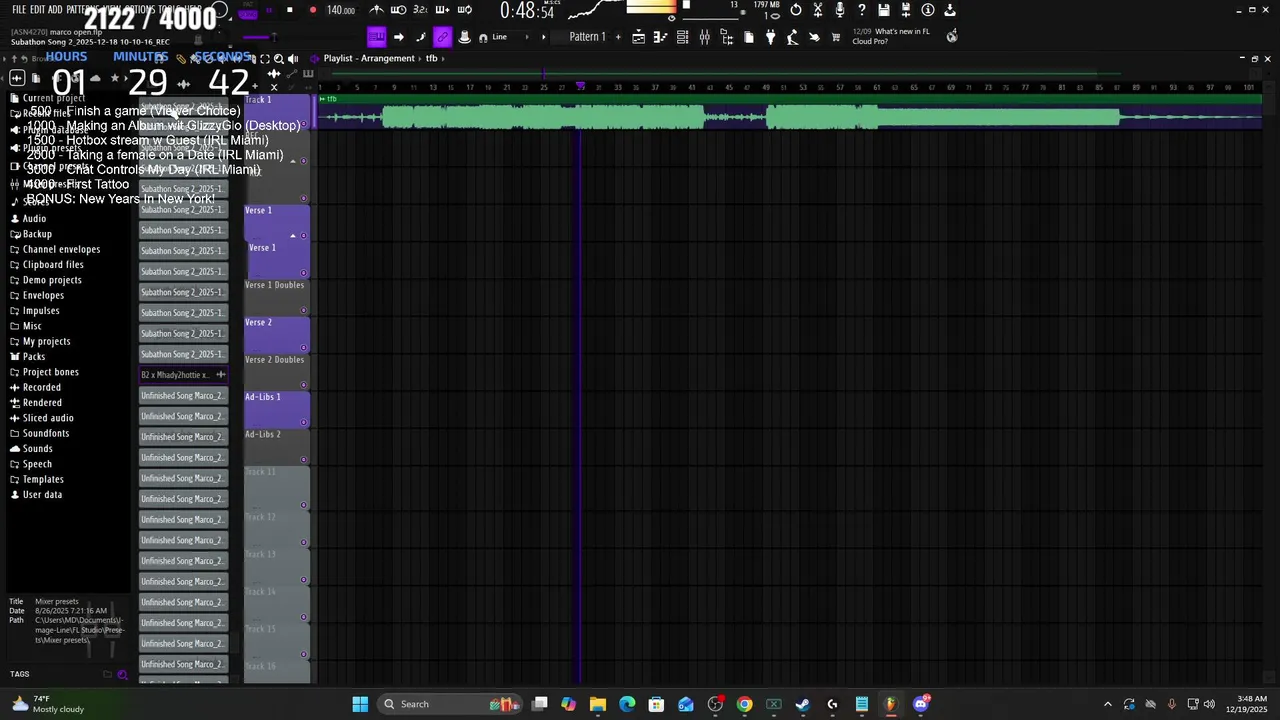Toggle wait for input before recording
The image size is (1280, 720).
point(398,10)
